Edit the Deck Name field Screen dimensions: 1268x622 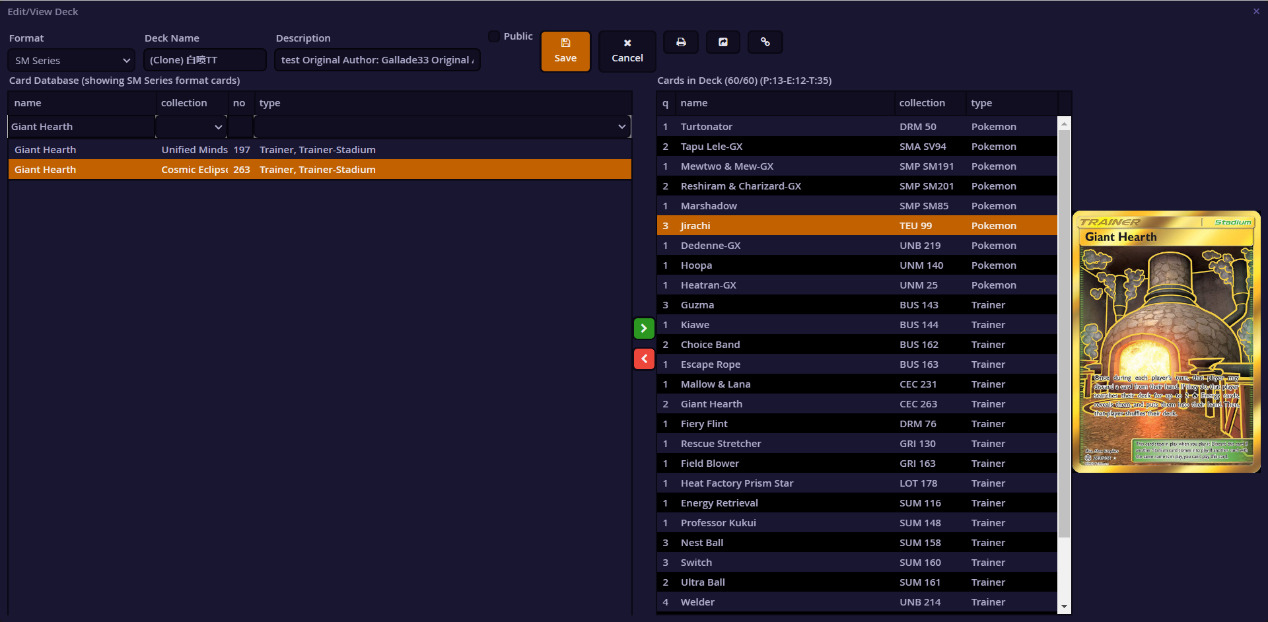[x=205, y=60]
